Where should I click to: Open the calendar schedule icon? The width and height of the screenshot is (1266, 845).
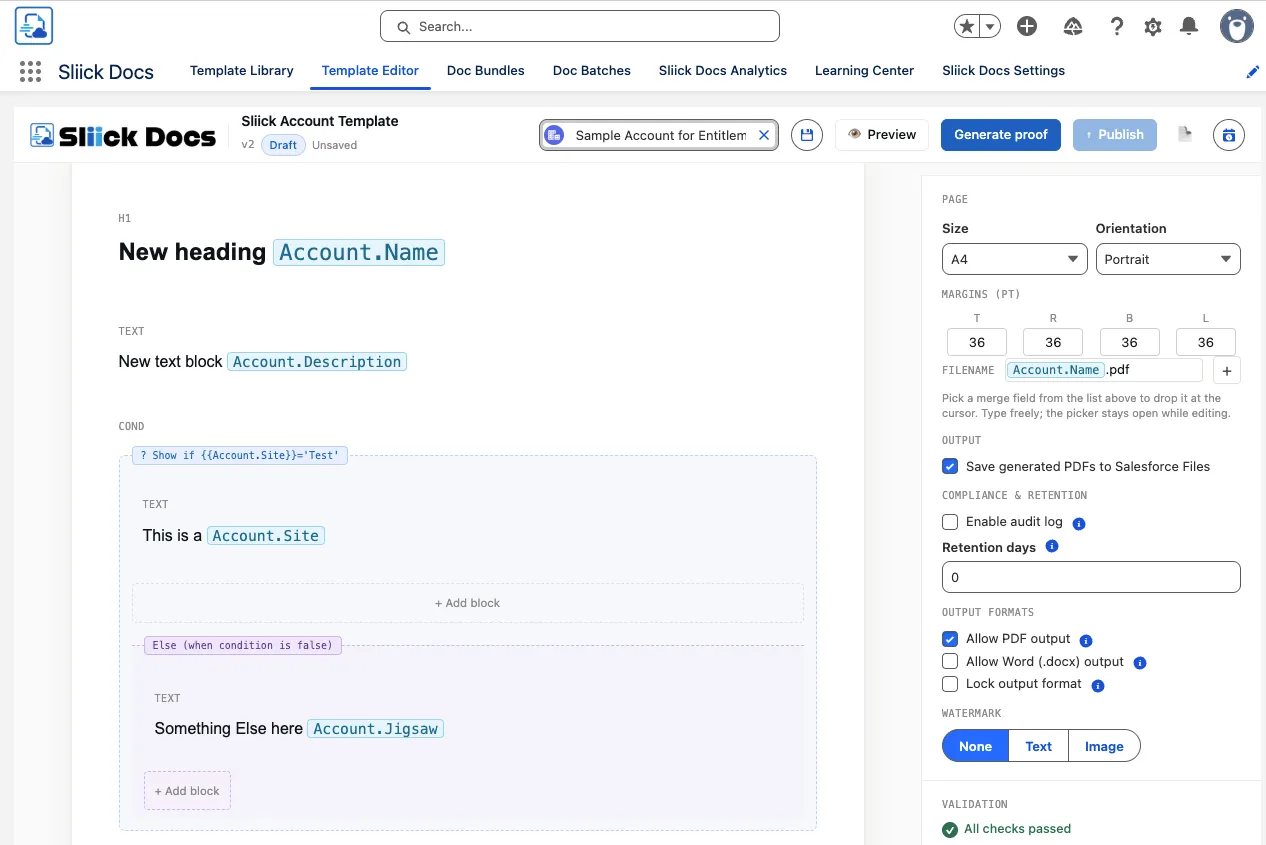tap(1229, 135)
